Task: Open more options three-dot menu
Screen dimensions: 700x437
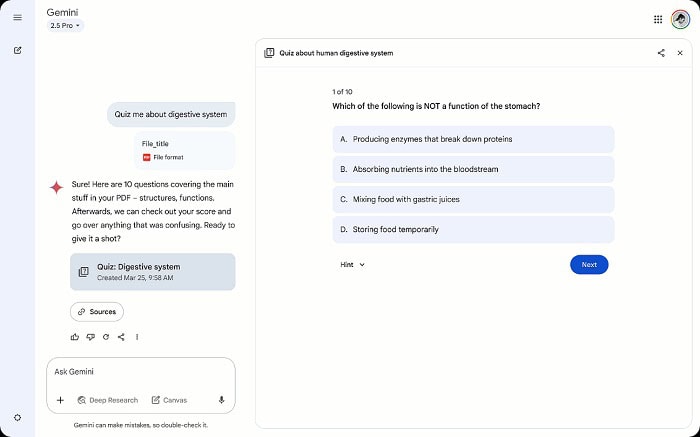Action: tap(137, 337)
